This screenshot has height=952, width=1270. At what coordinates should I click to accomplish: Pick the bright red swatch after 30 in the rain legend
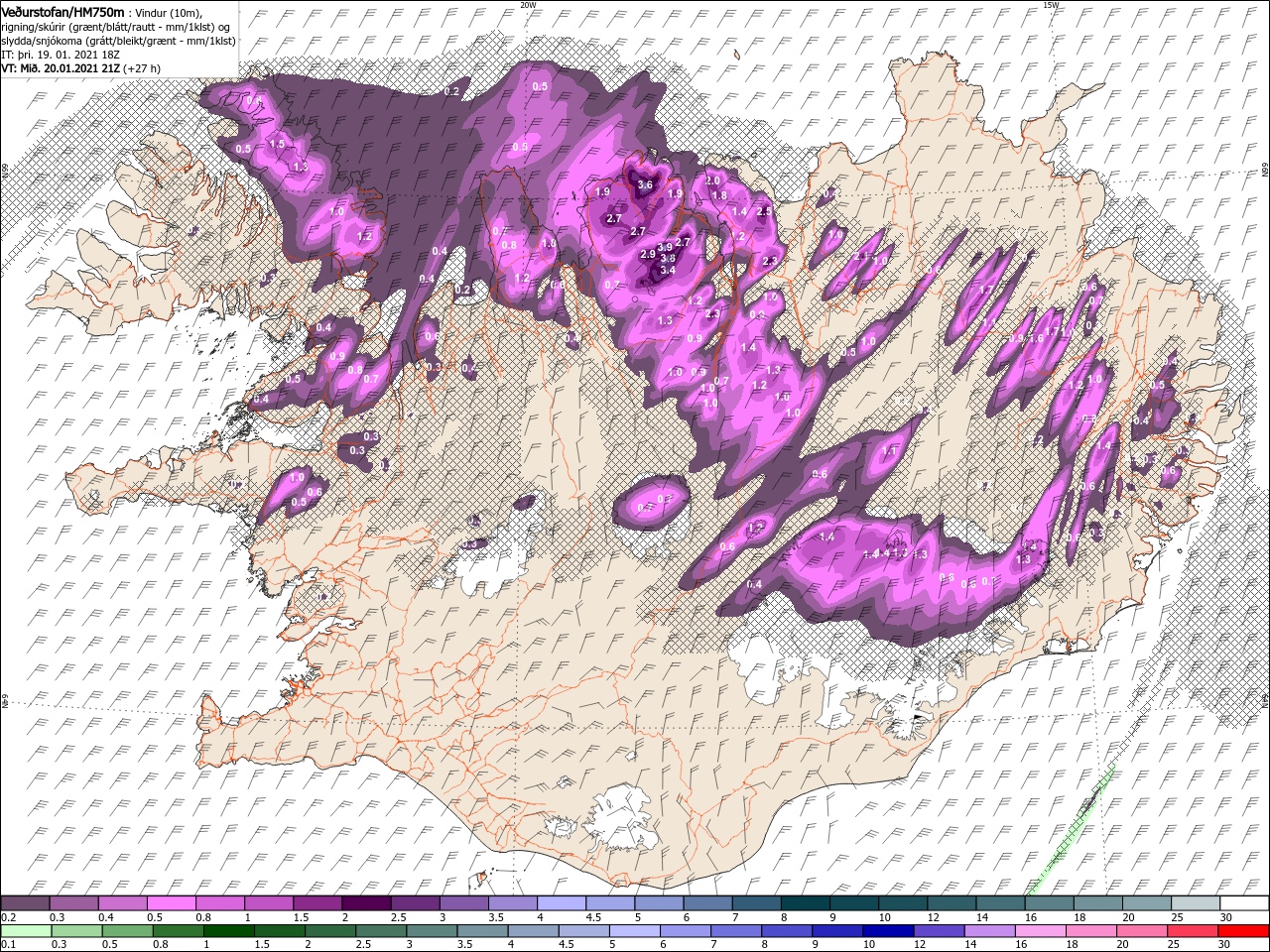click(x=1242, y=931)
